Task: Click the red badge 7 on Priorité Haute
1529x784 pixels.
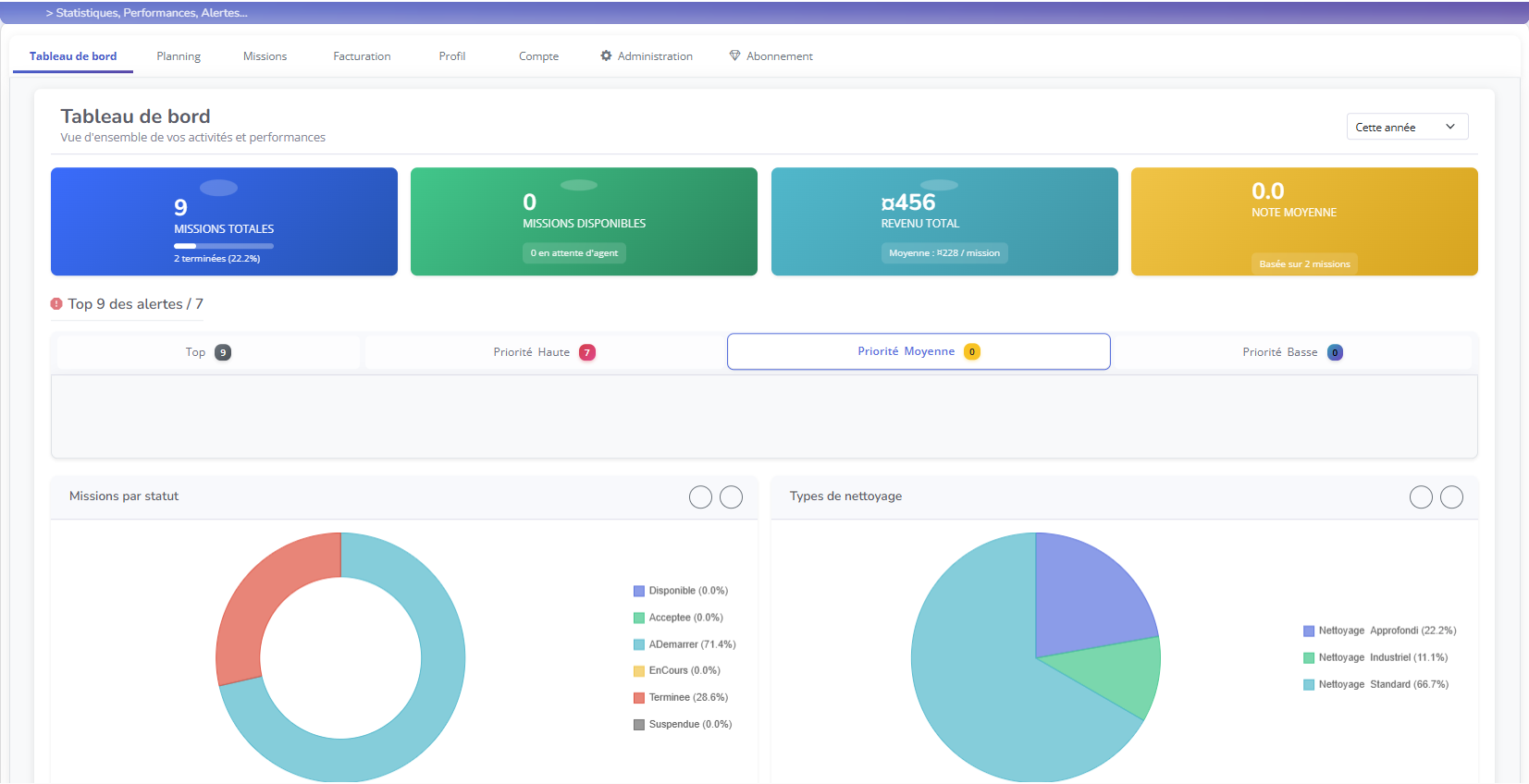Action: click(586, 352)
